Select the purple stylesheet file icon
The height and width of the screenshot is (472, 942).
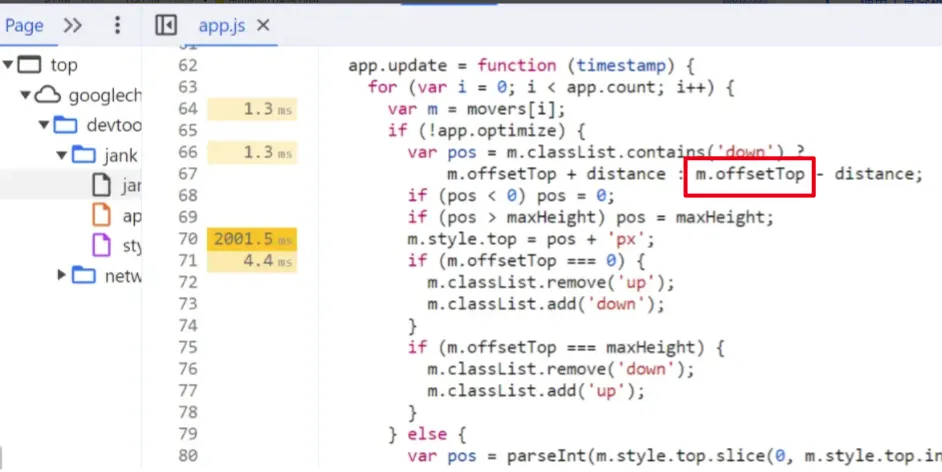point(101,245)
